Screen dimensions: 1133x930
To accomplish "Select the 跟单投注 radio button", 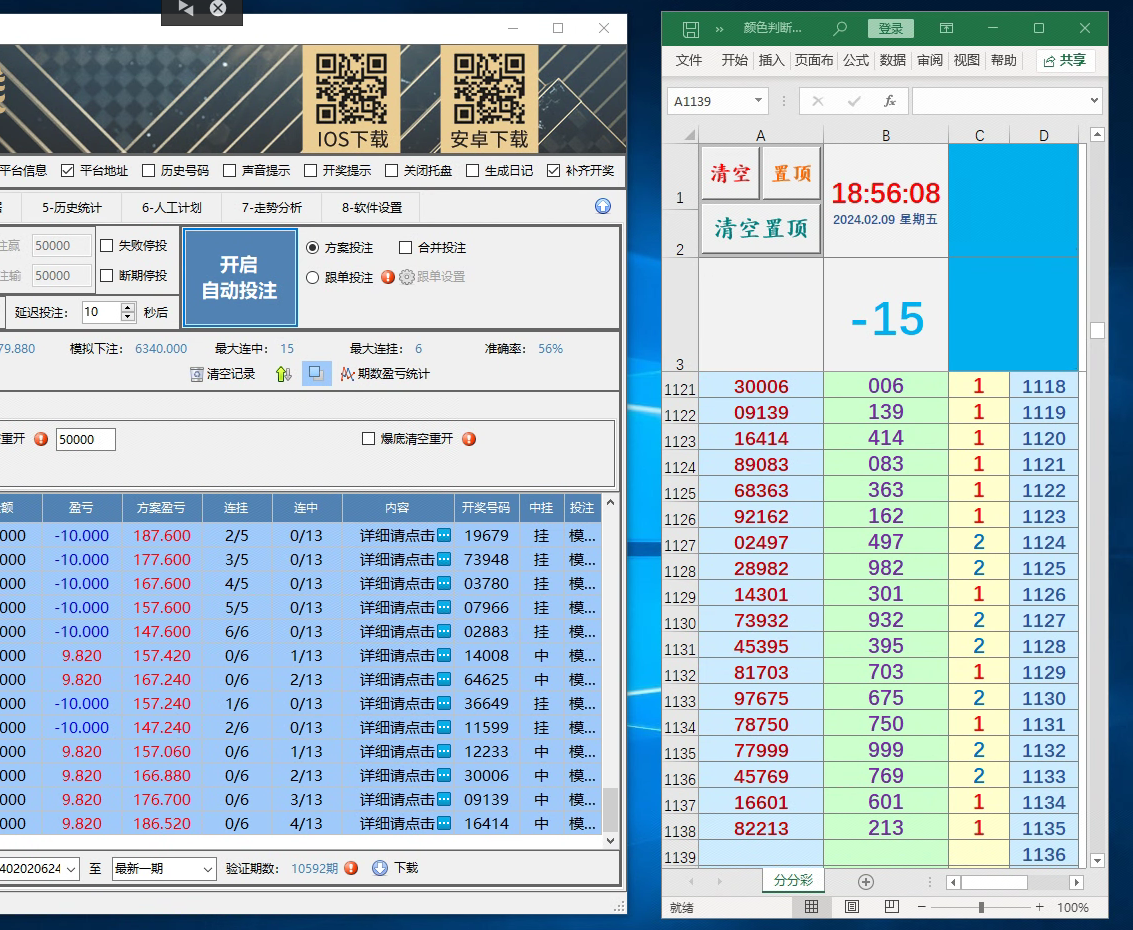I will [313, 277].
